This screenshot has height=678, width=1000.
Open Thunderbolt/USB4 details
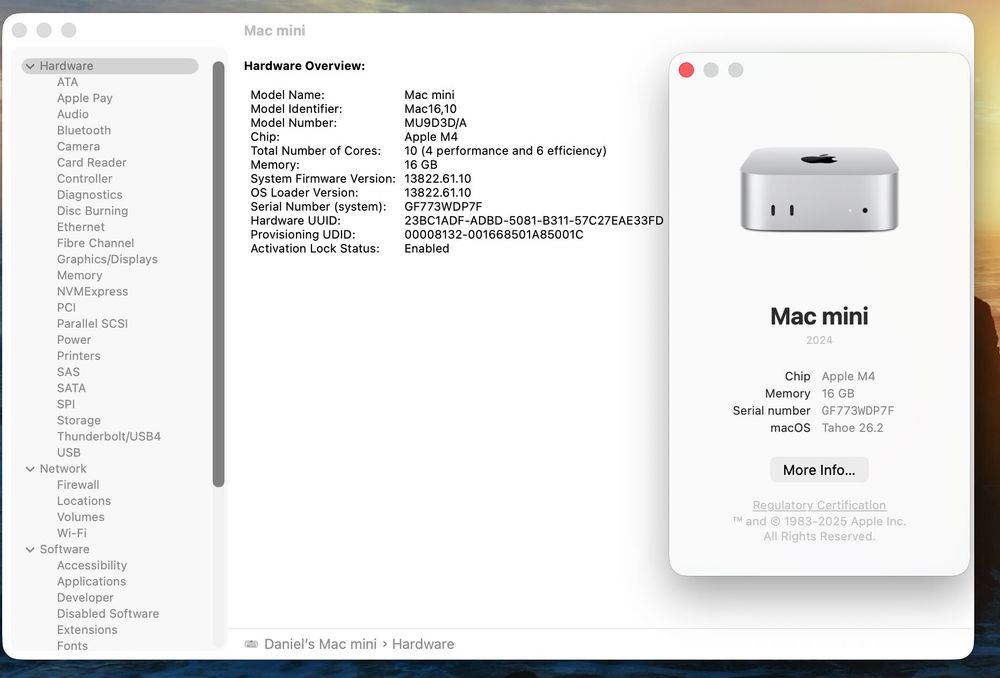click(x=108, y=436)
